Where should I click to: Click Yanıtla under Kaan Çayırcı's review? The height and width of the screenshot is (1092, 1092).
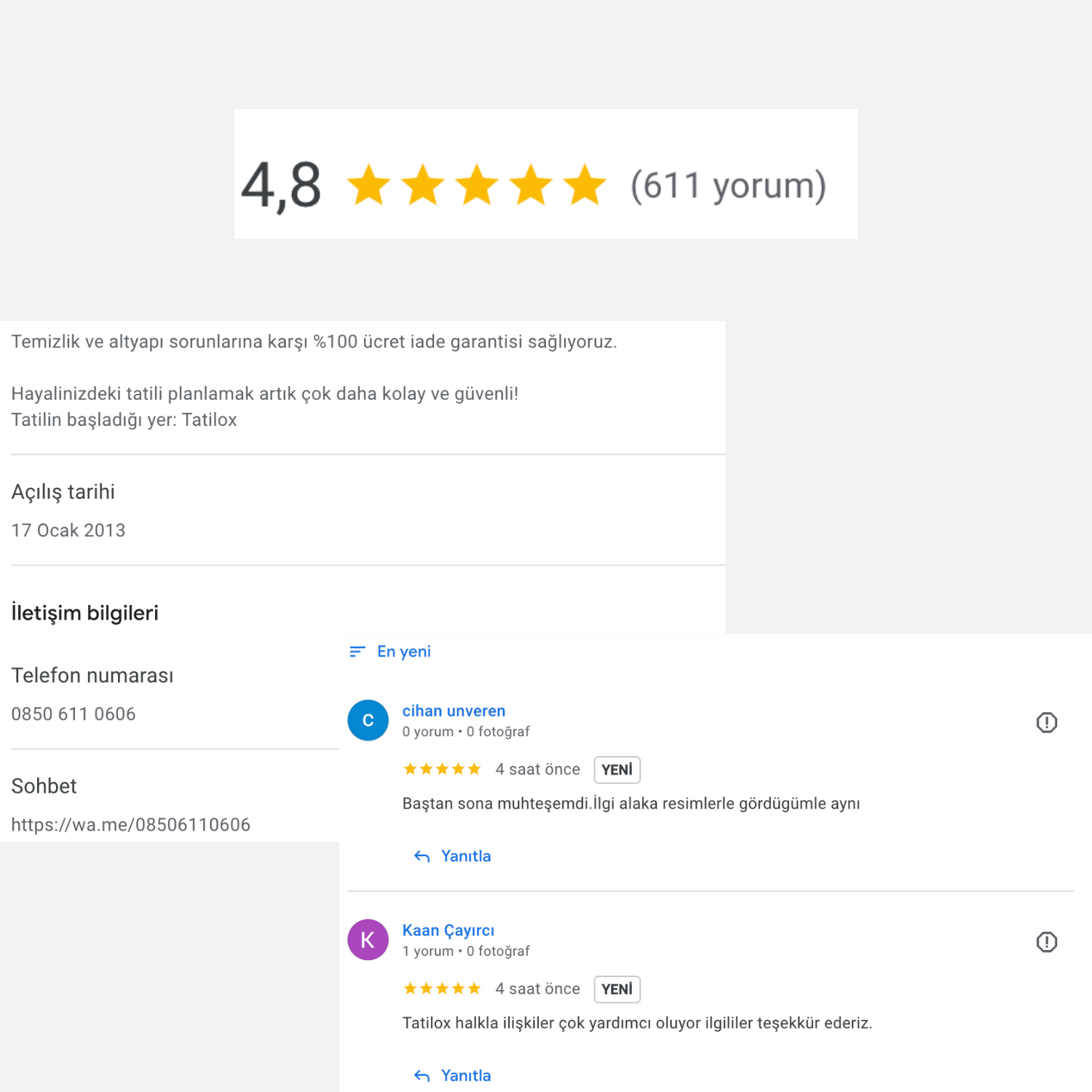point(465,1075)
